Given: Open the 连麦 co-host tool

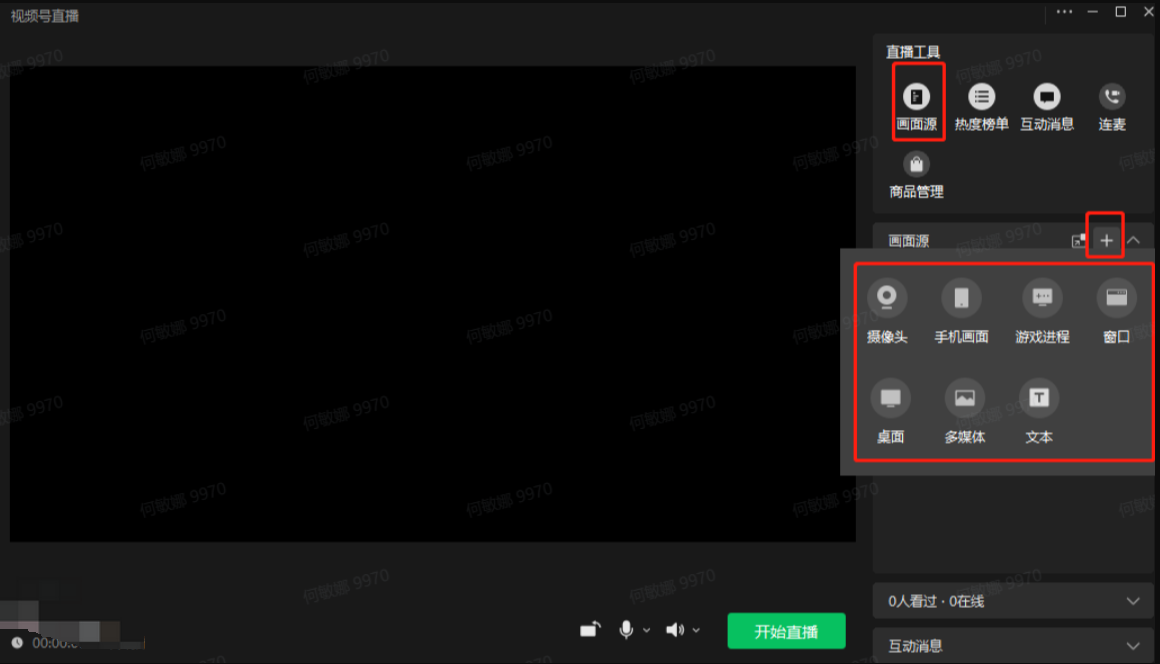Looking at the screenshot, I should [x=1112, y=105].
